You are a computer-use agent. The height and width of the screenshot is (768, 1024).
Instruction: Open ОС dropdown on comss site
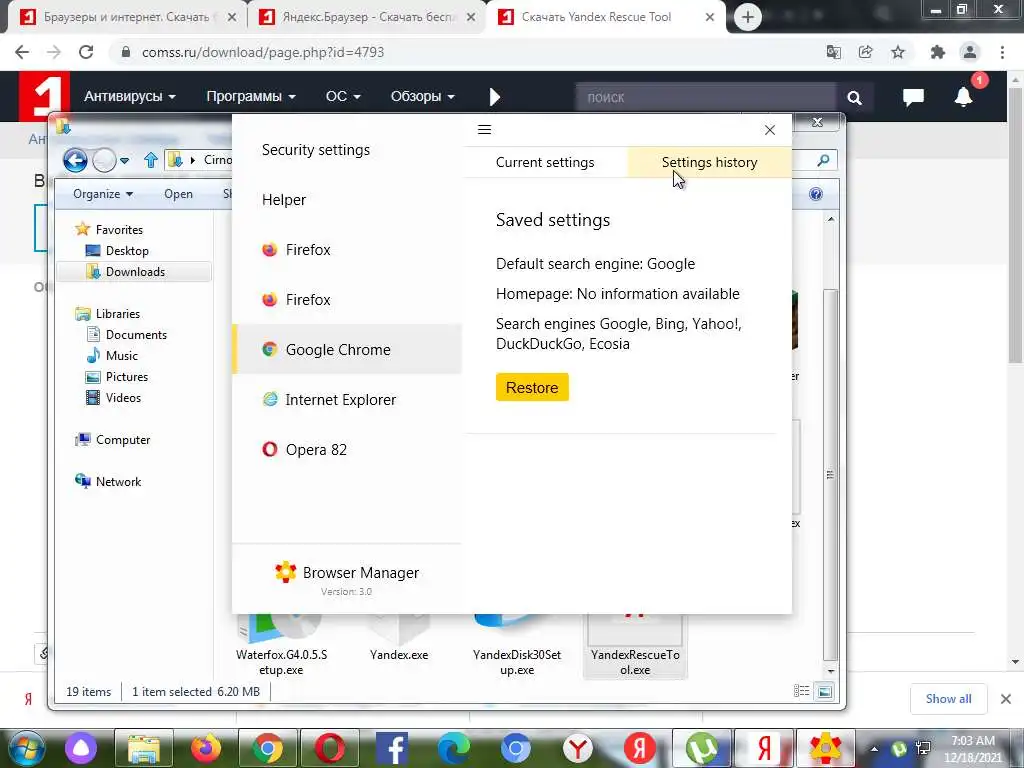343,97
